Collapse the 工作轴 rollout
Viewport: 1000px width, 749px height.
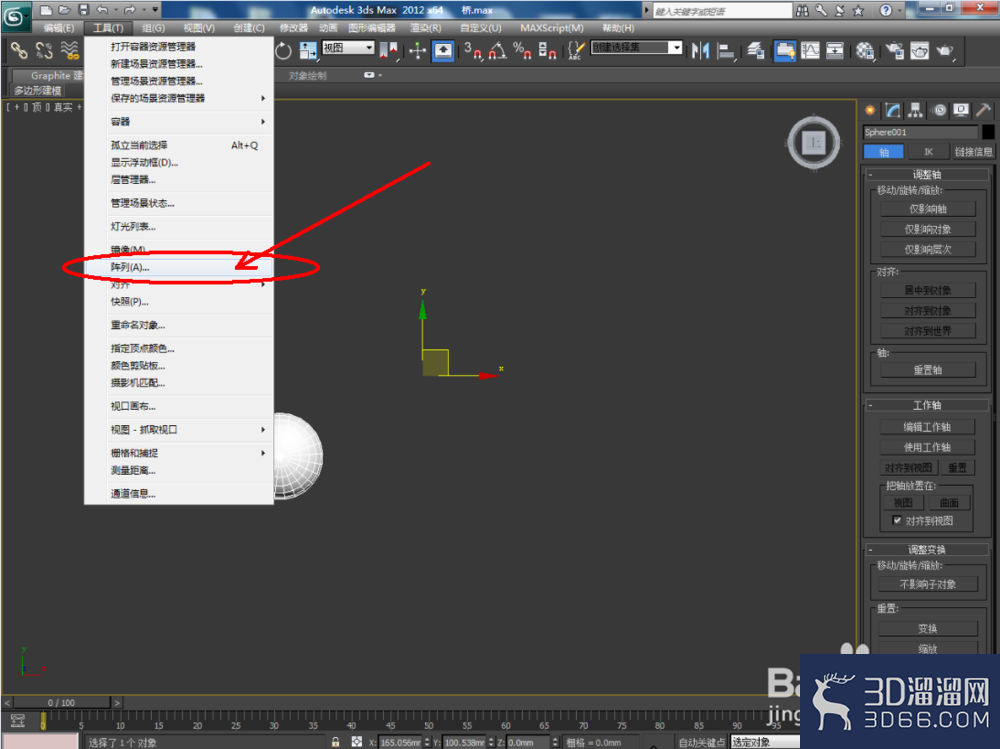pyautogui.click(x=927, y=405)
